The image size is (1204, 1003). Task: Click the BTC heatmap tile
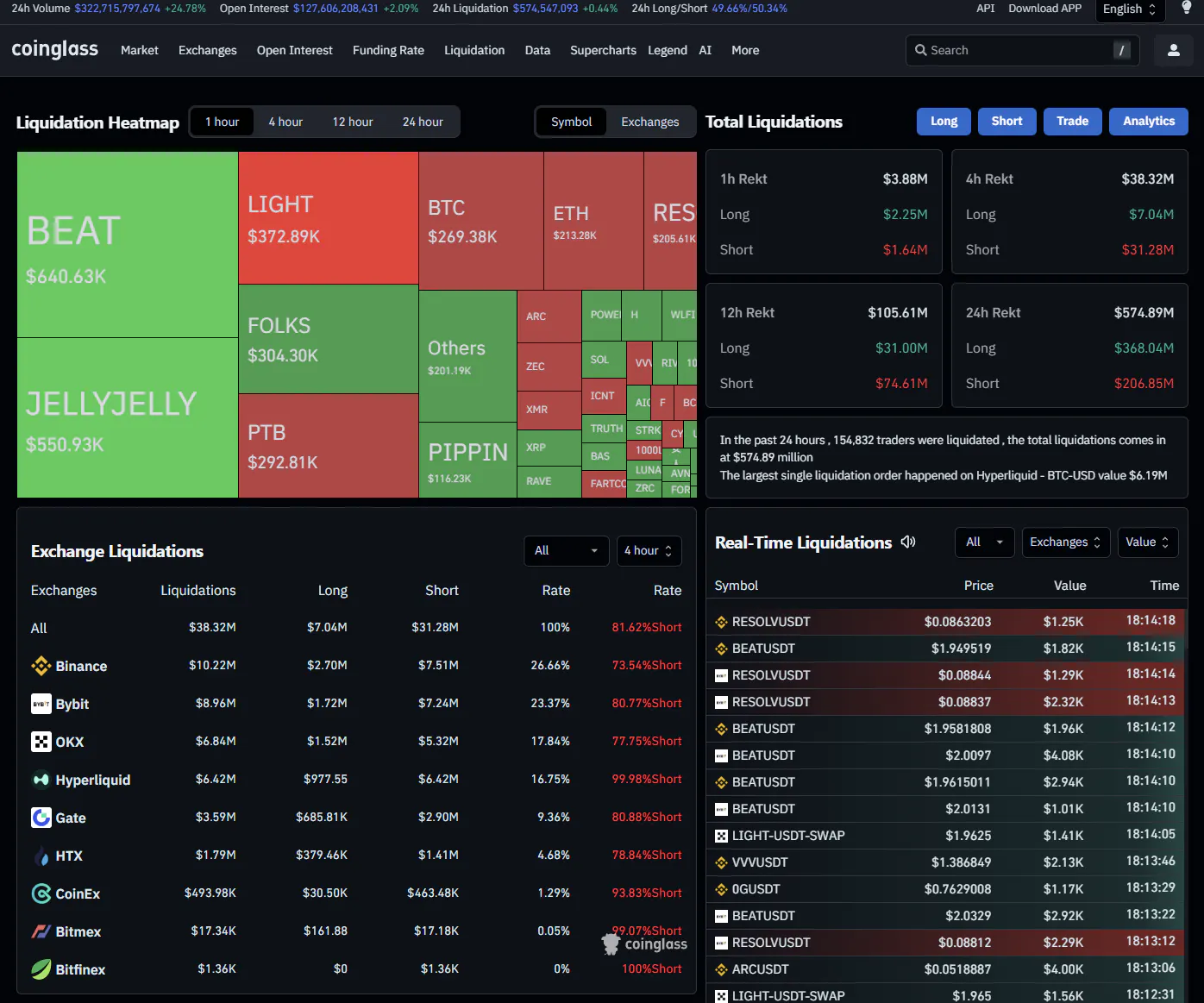click(x=481, y=221)
